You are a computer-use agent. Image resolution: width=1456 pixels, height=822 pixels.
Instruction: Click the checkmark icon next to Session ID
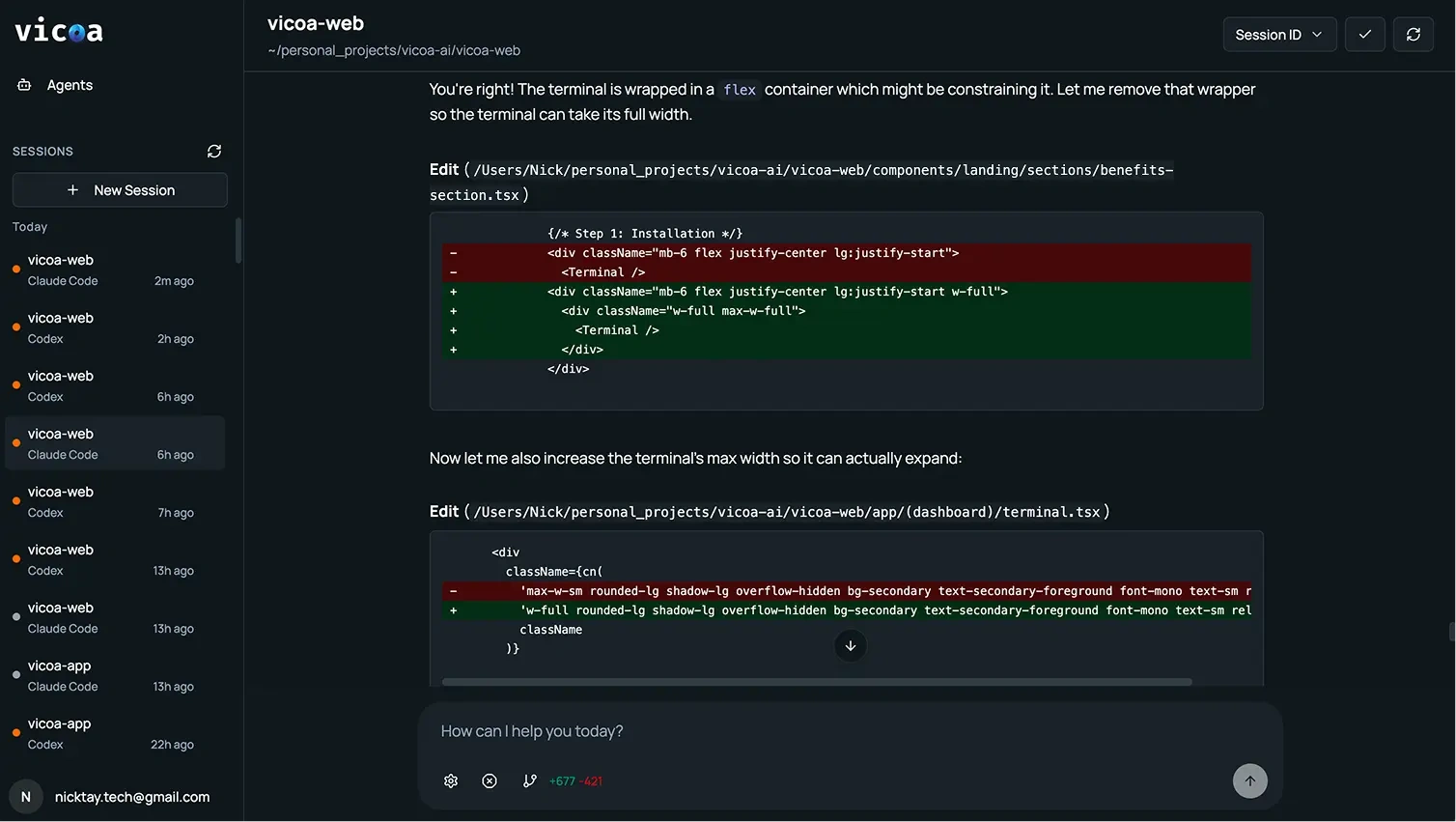(1364, 34)
